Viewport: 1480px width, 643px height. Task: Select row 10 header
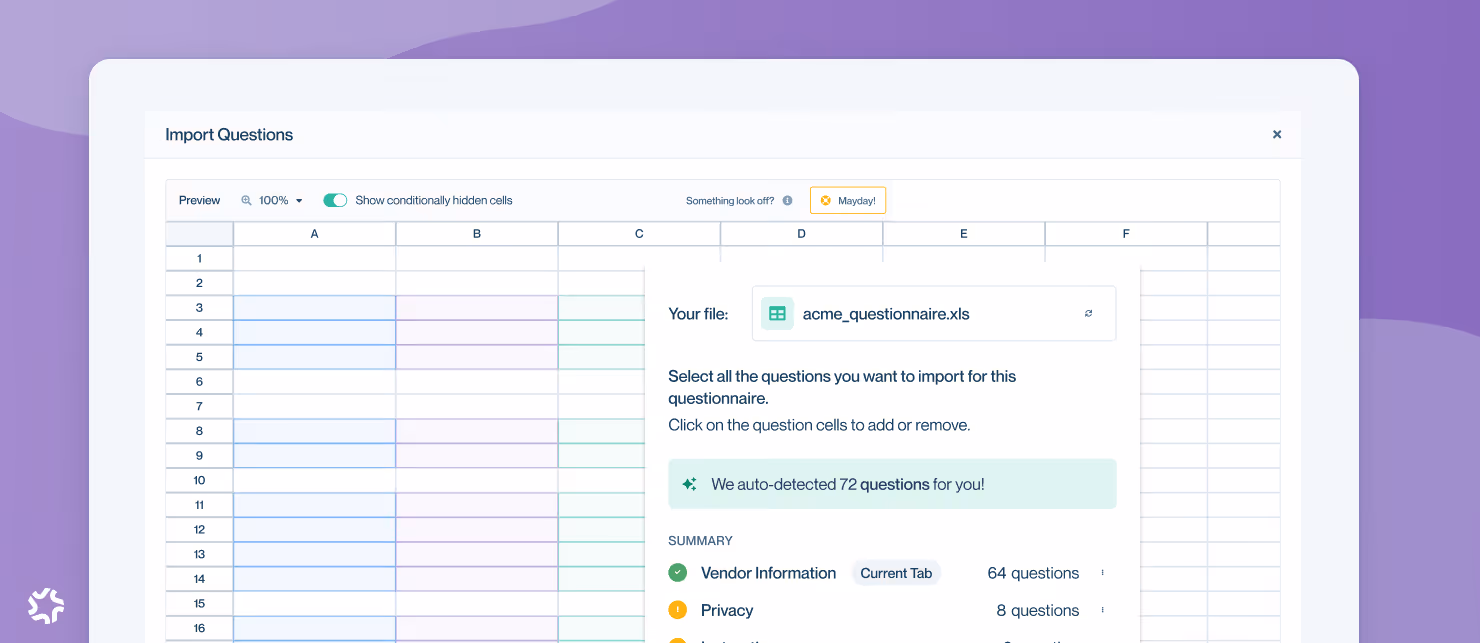coord(199,480)
